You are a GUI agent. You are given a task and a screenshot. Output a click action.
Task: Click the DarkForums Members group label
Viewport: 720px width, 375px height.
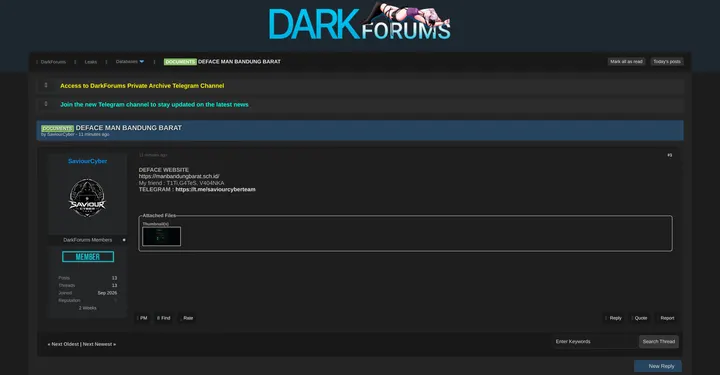87,240
